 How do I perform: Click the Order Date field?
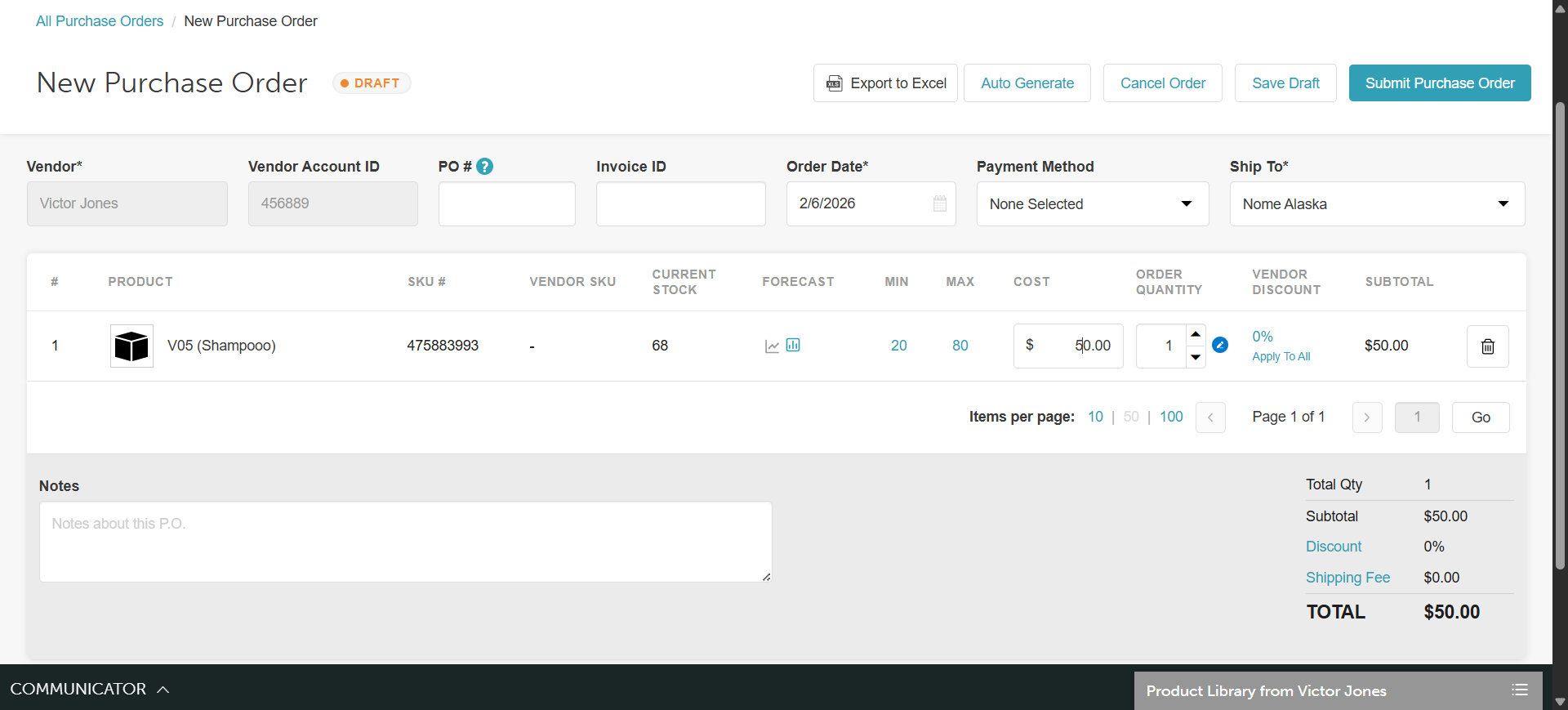(871, 204)
